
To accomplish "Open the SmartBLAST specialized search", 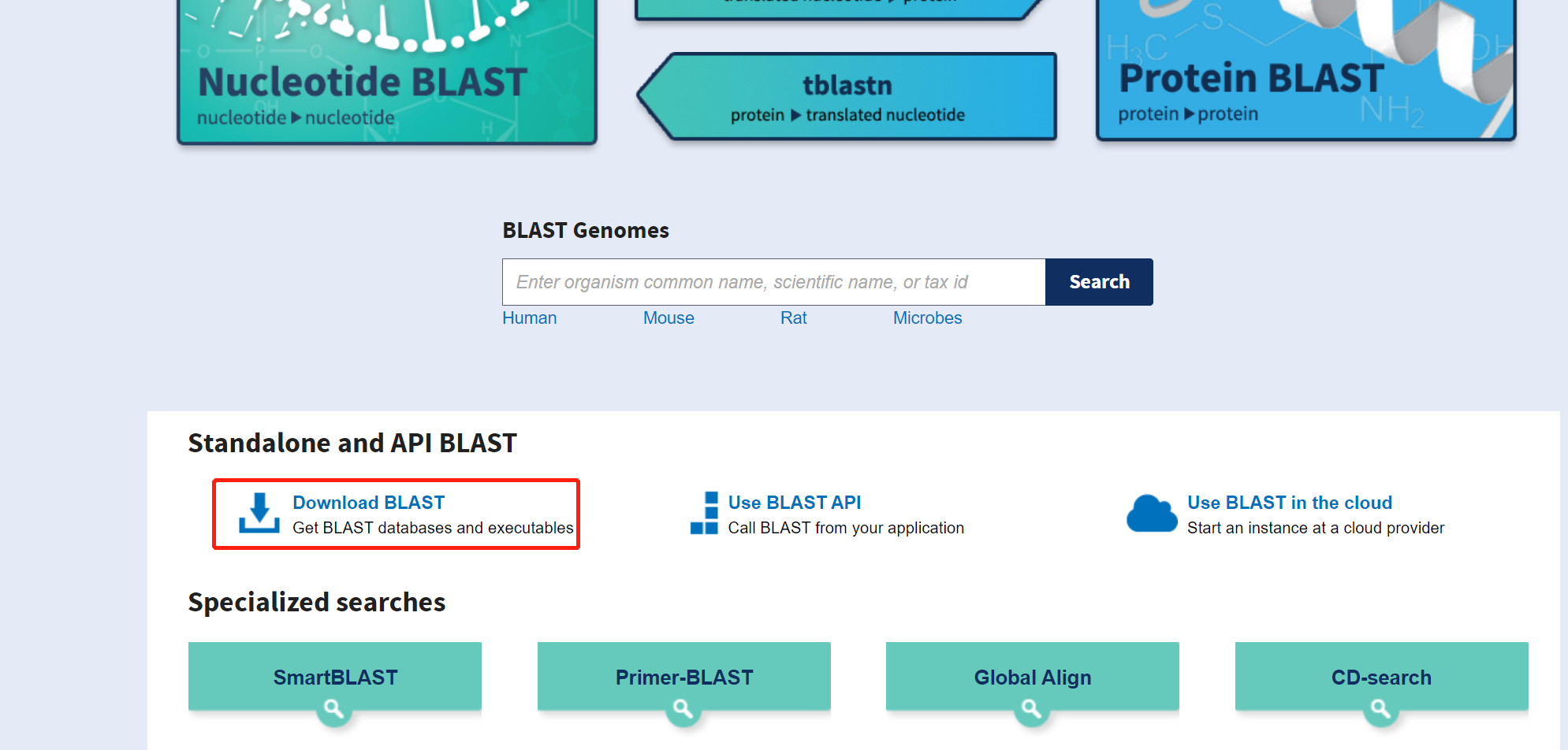I will 334,676.
